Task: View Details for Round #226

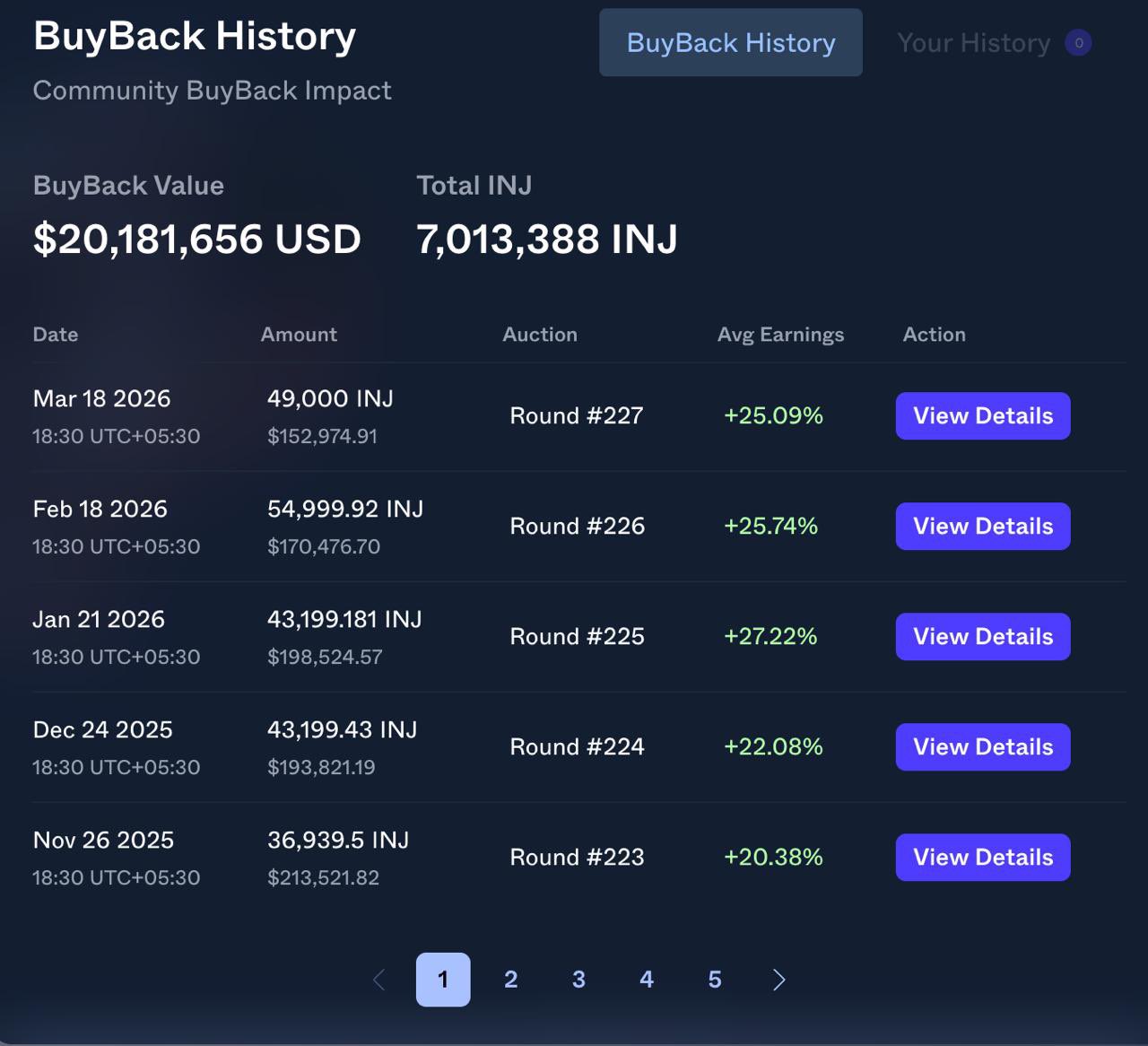Action: 982,527
